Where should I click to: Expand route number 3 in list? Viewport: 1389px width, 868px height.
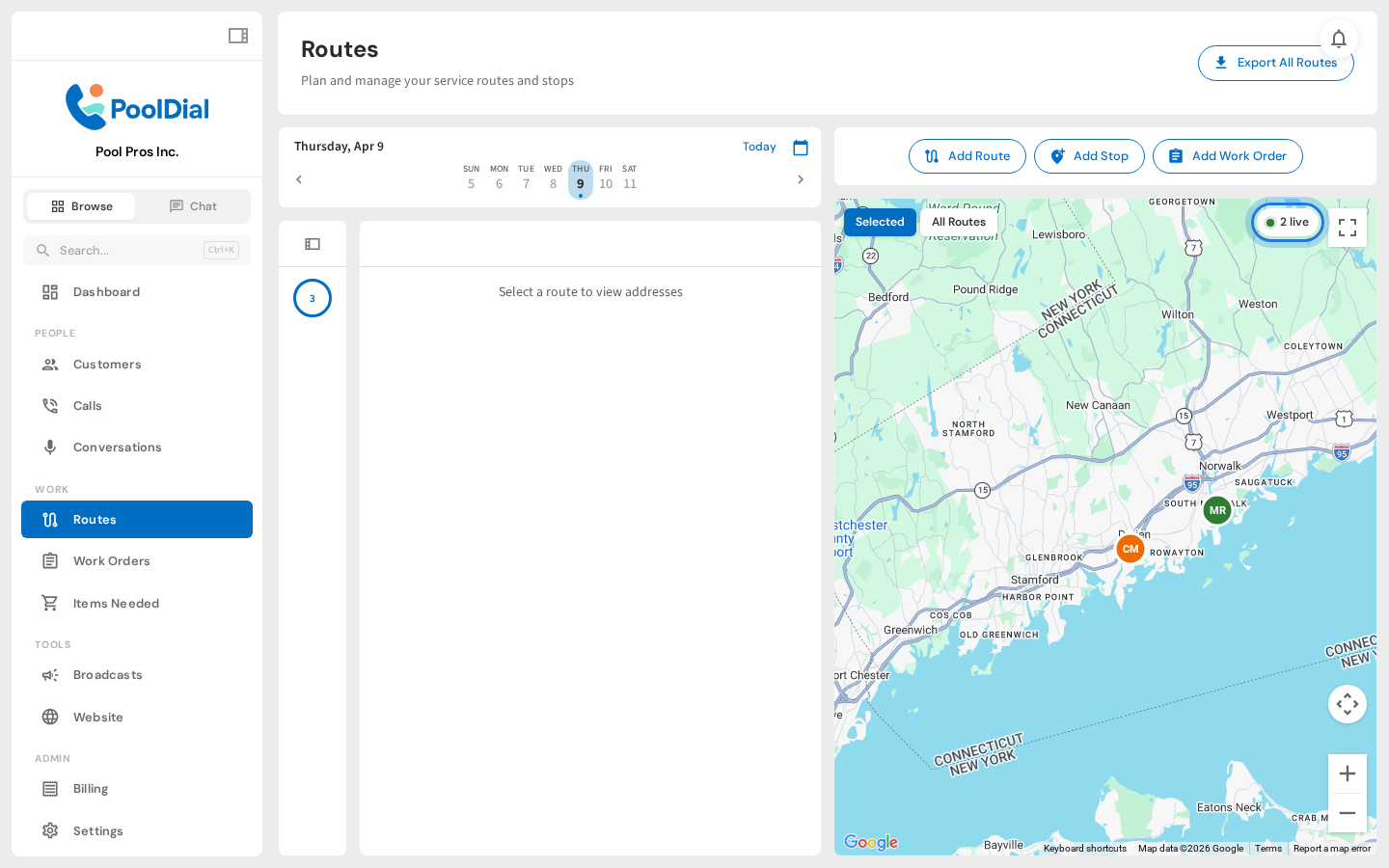pyautogui.click(x=312, y=298)
